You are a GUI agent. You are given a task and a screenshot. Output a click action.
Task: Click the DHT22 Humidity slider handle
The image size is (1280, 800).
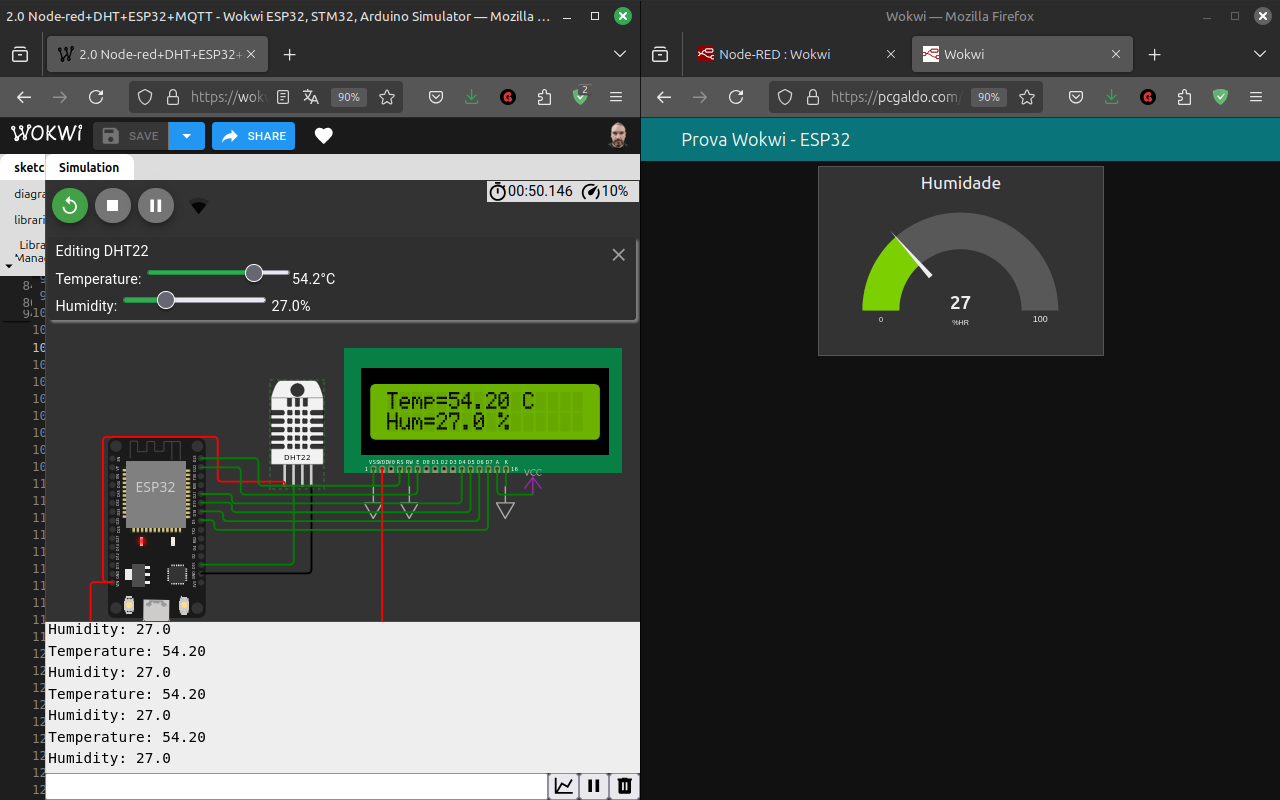(x=166, y=300)
